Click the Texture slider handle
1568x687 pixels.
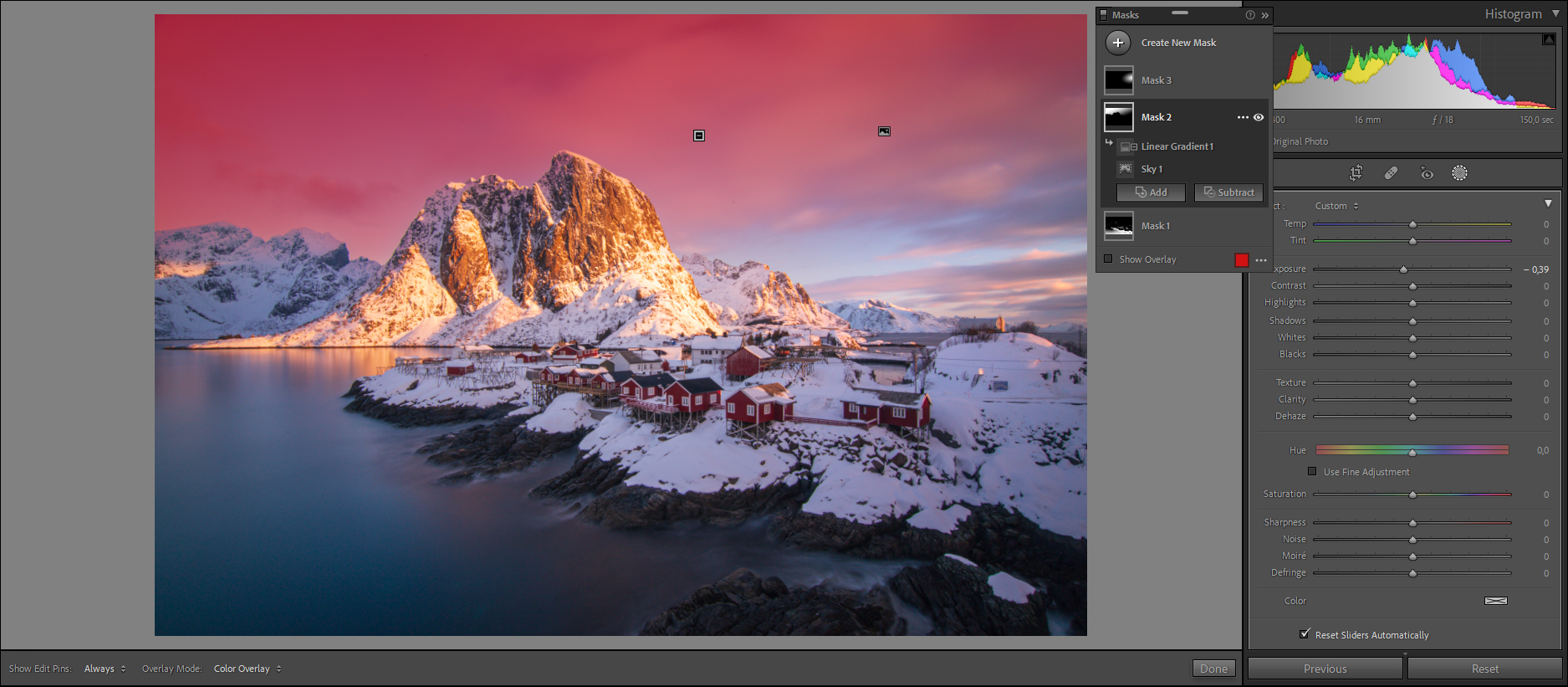[1412, 383]
